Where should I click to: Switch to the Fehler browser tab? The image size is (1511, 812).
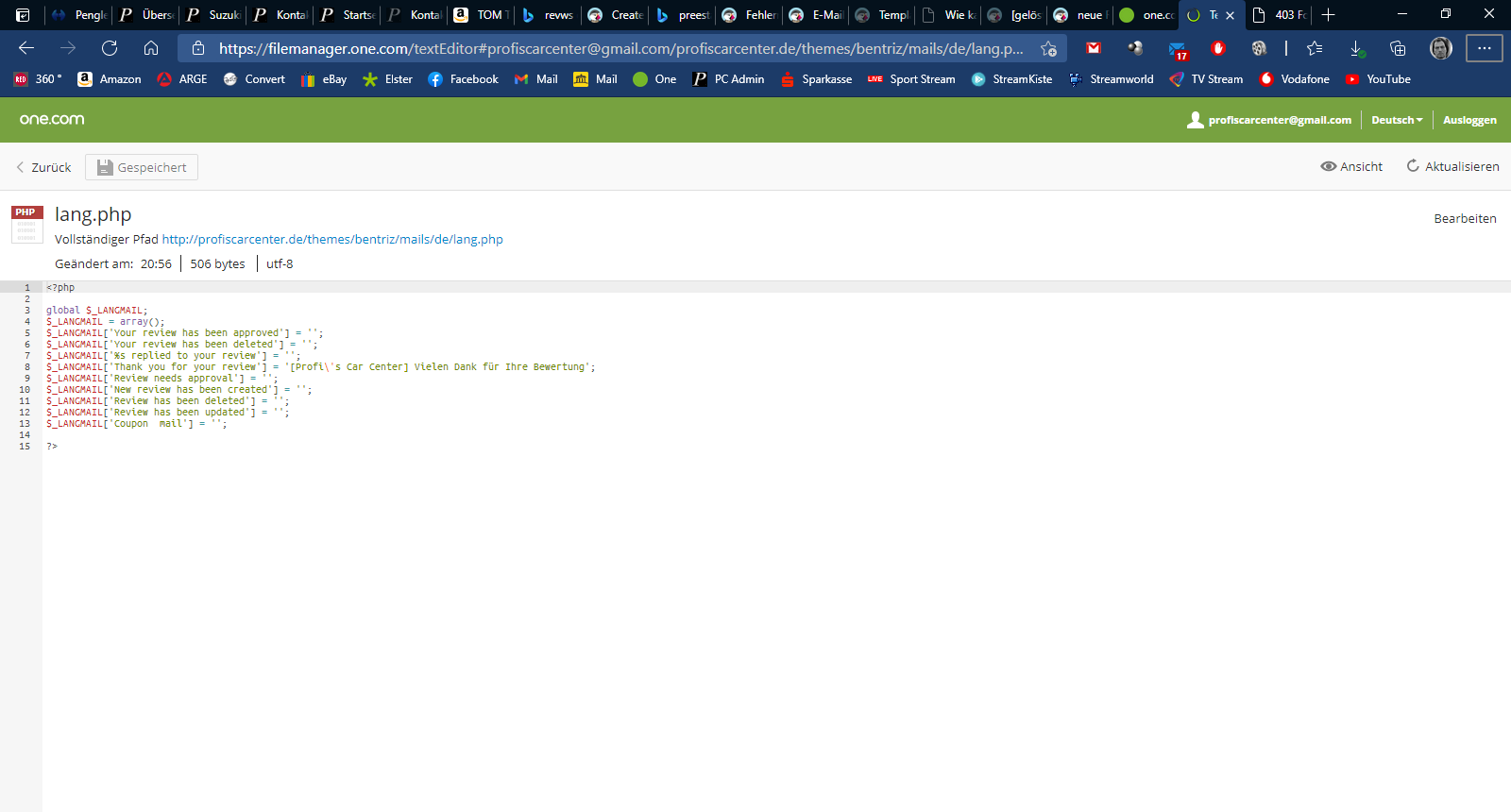click(750, 14)
